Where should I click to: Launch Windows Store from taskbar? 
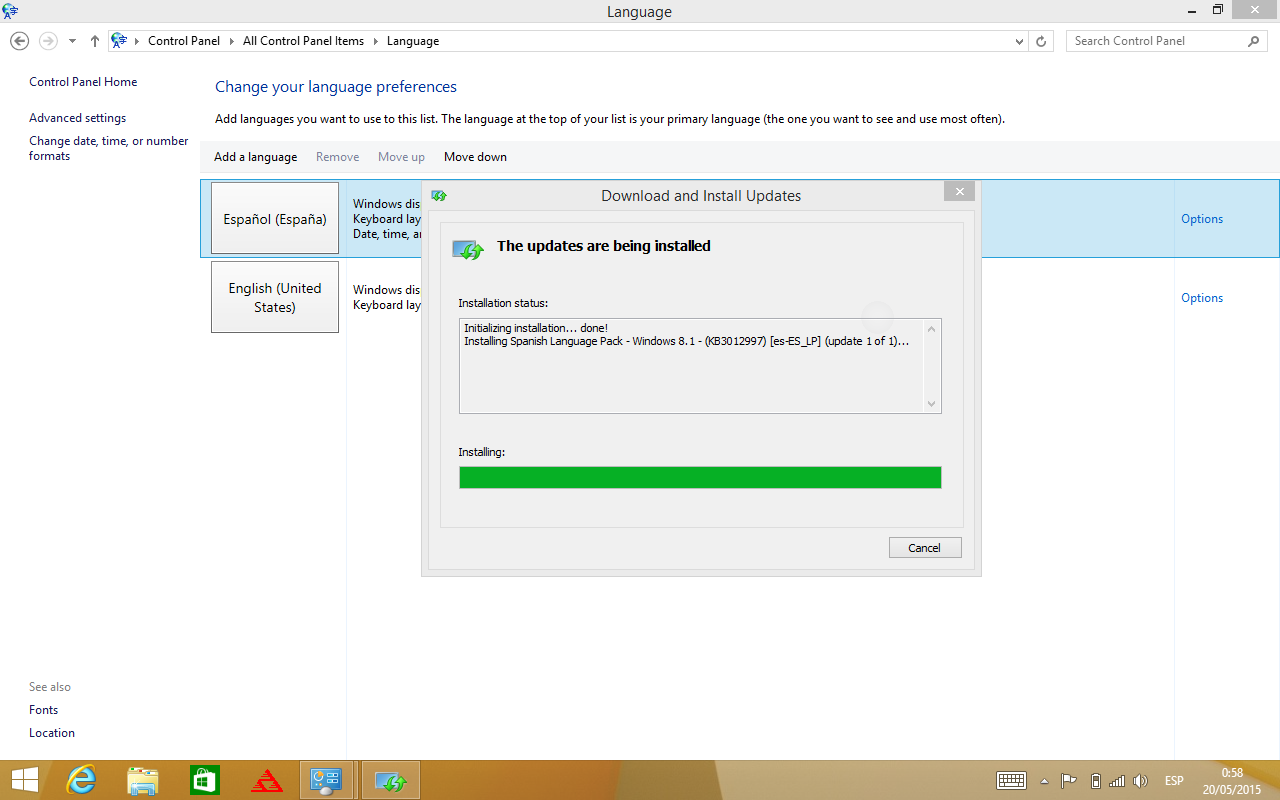coord(204,780)
